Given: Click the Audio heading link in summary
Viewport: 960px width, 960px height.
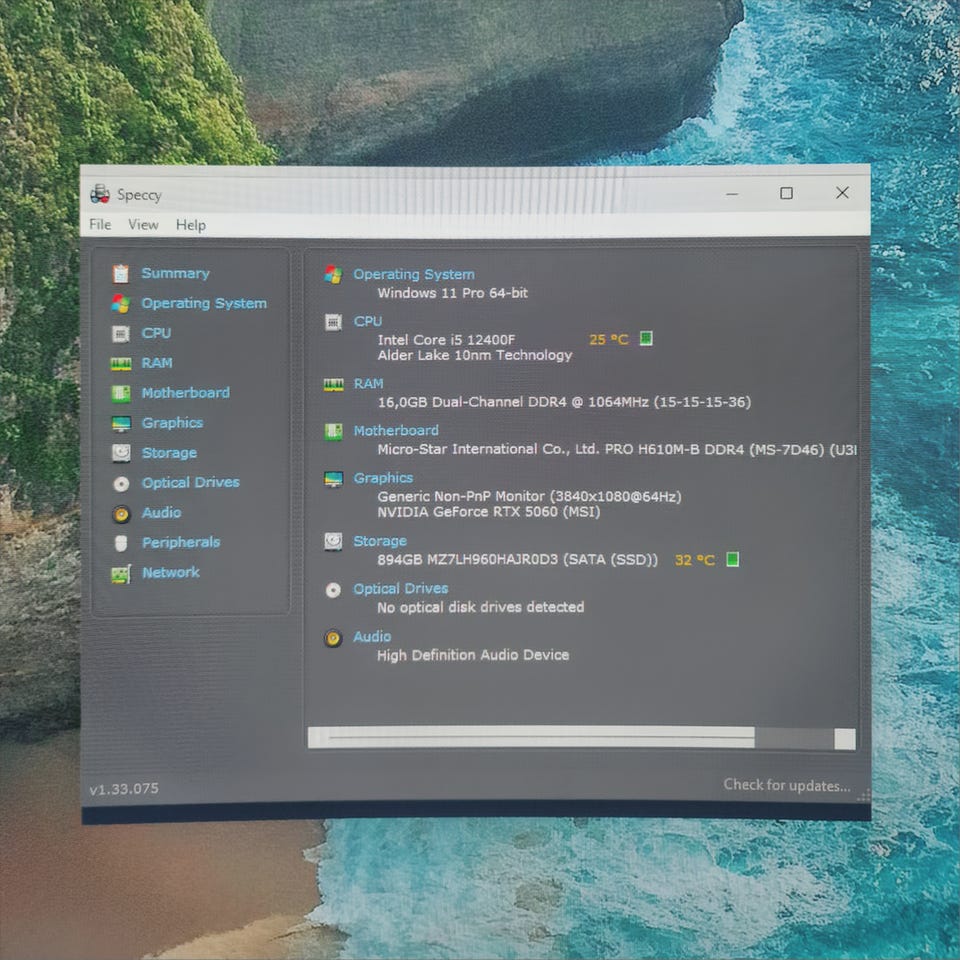Looking at the screenshot, I should click(372, 637).
